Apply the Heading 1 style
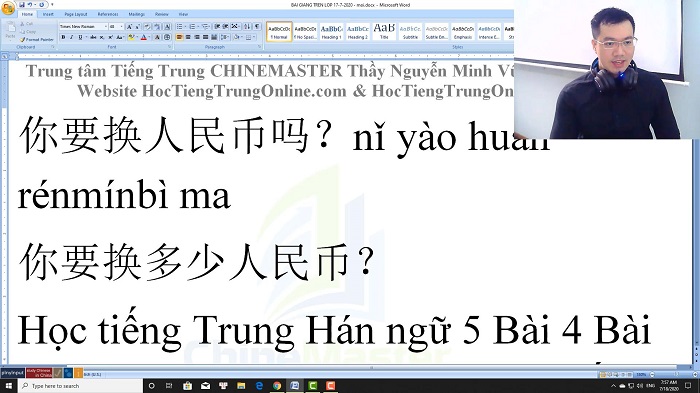Screen dimensions: 700x393 click(x=331, y=32)
